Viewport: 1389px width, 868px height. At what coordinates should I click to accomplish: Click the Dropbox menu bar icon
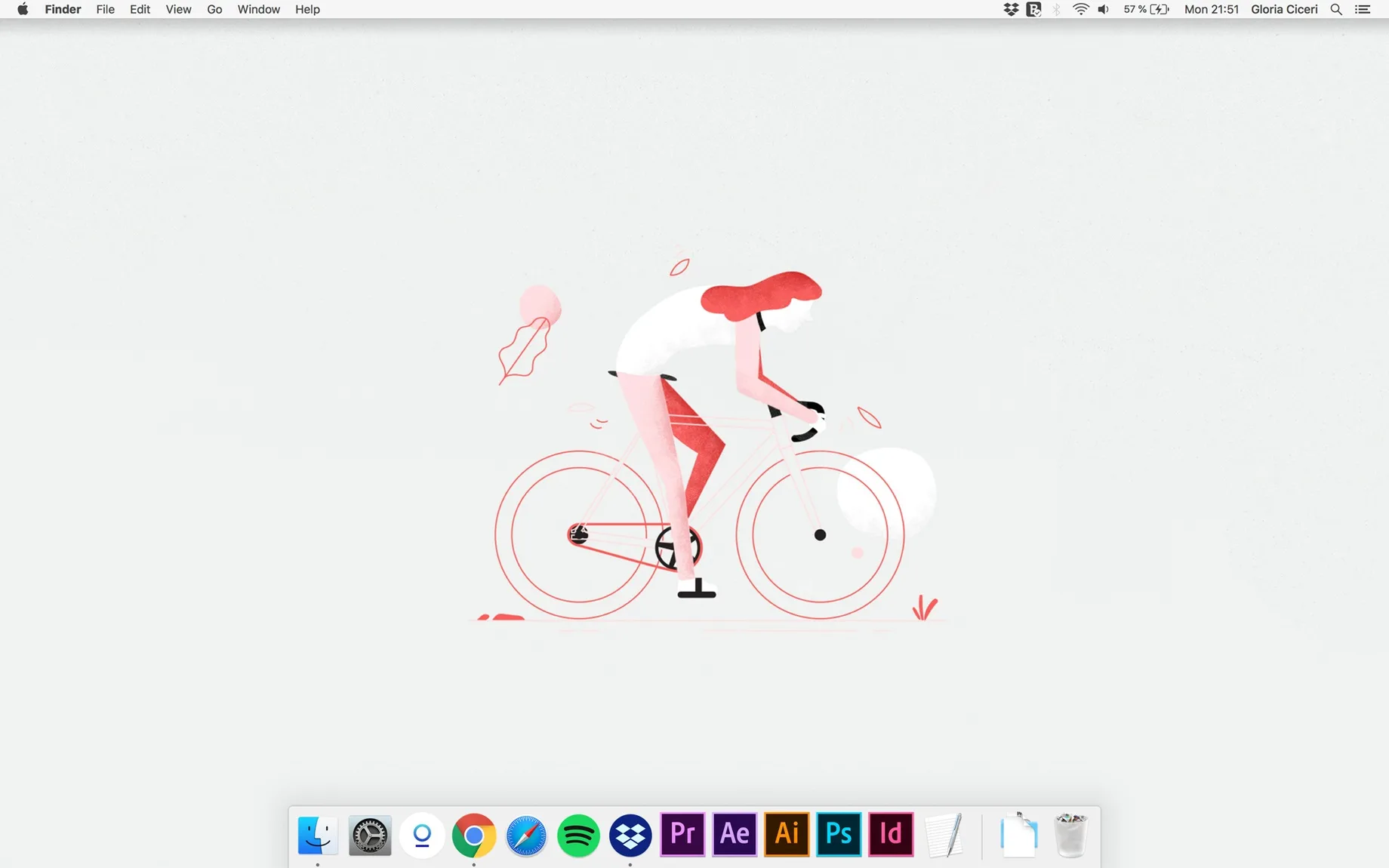click(1011, 9)
